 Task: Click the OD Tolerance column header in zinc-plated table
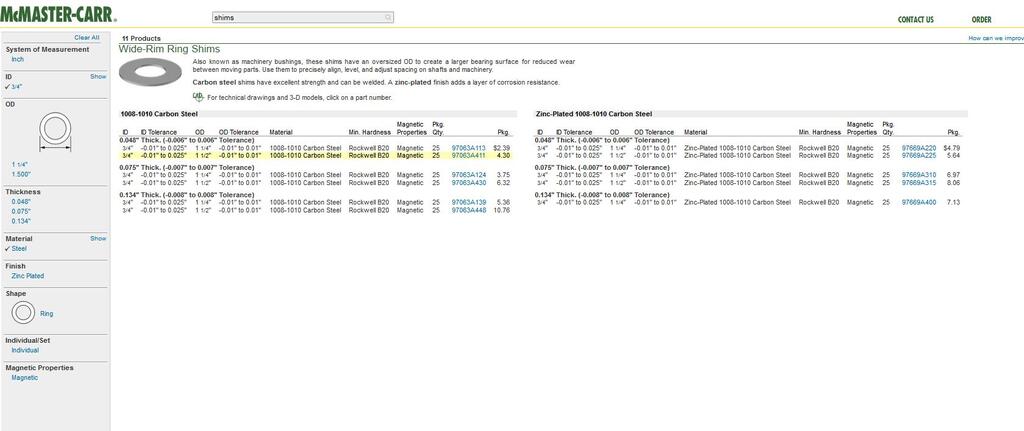[x=654, y=132]
